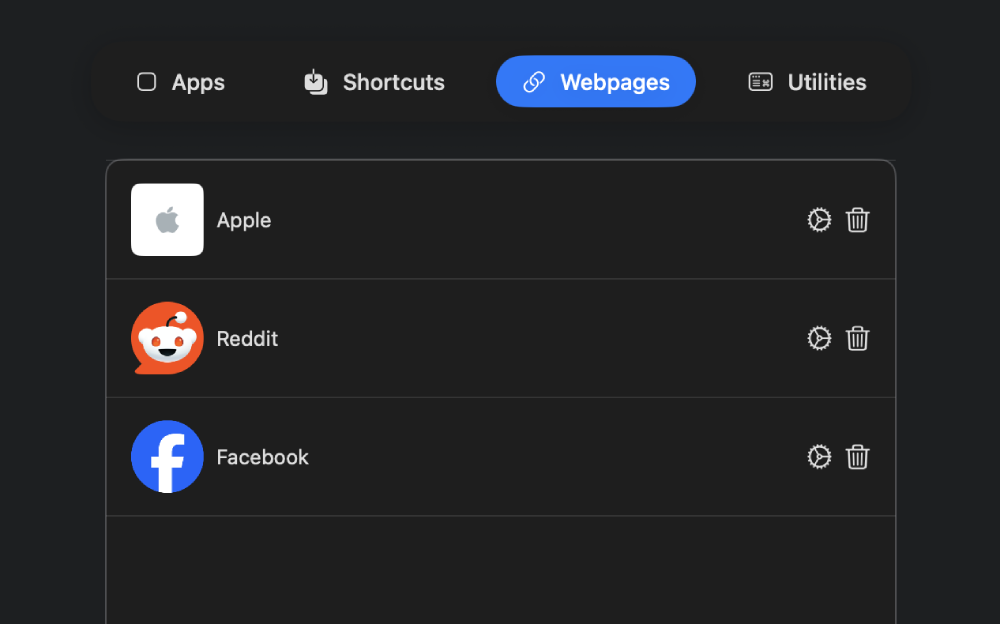Switch to the Apps tab

pyautogui.click(x=181, y=82)
